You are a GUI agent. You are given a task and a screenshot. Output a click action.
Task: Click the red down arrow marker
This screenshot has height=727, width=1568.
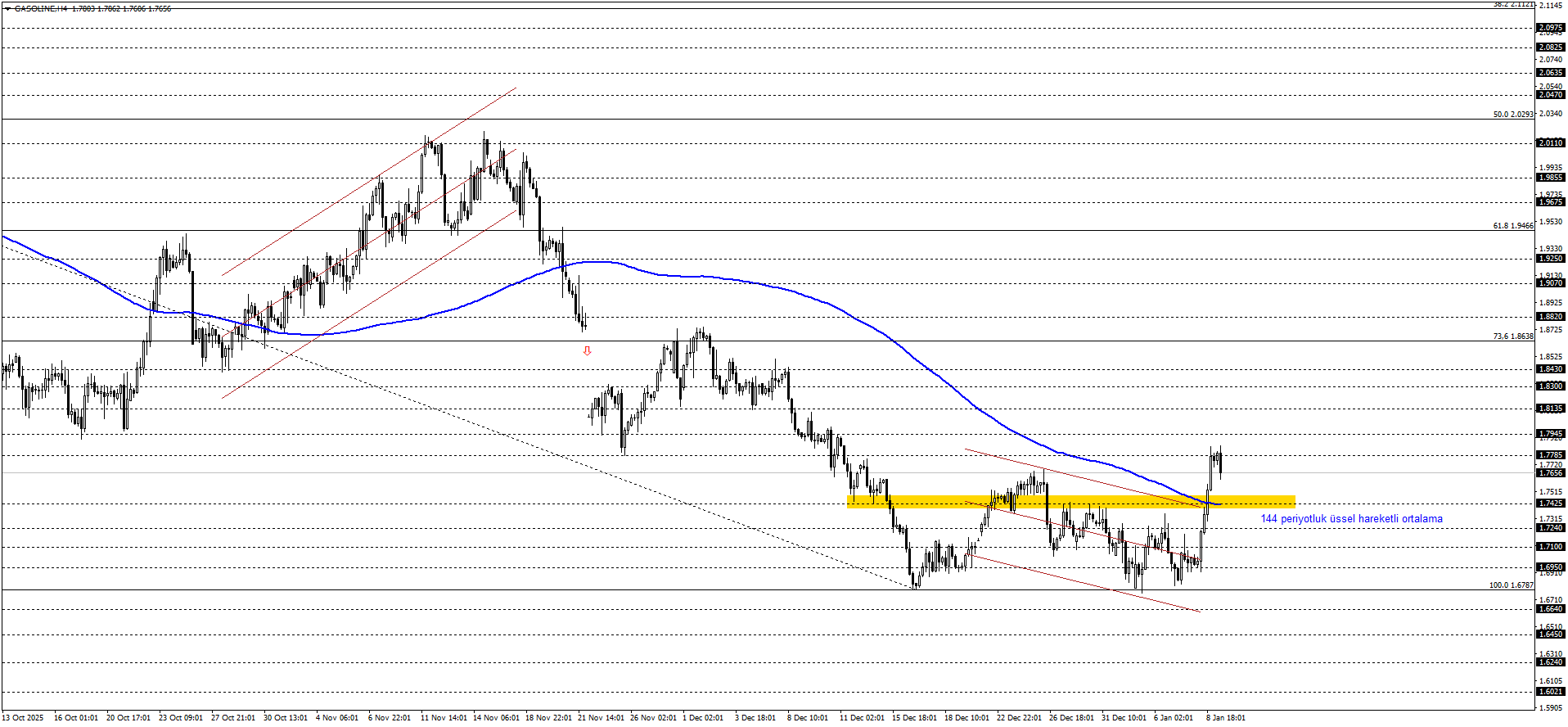click(x=587, y=351)
